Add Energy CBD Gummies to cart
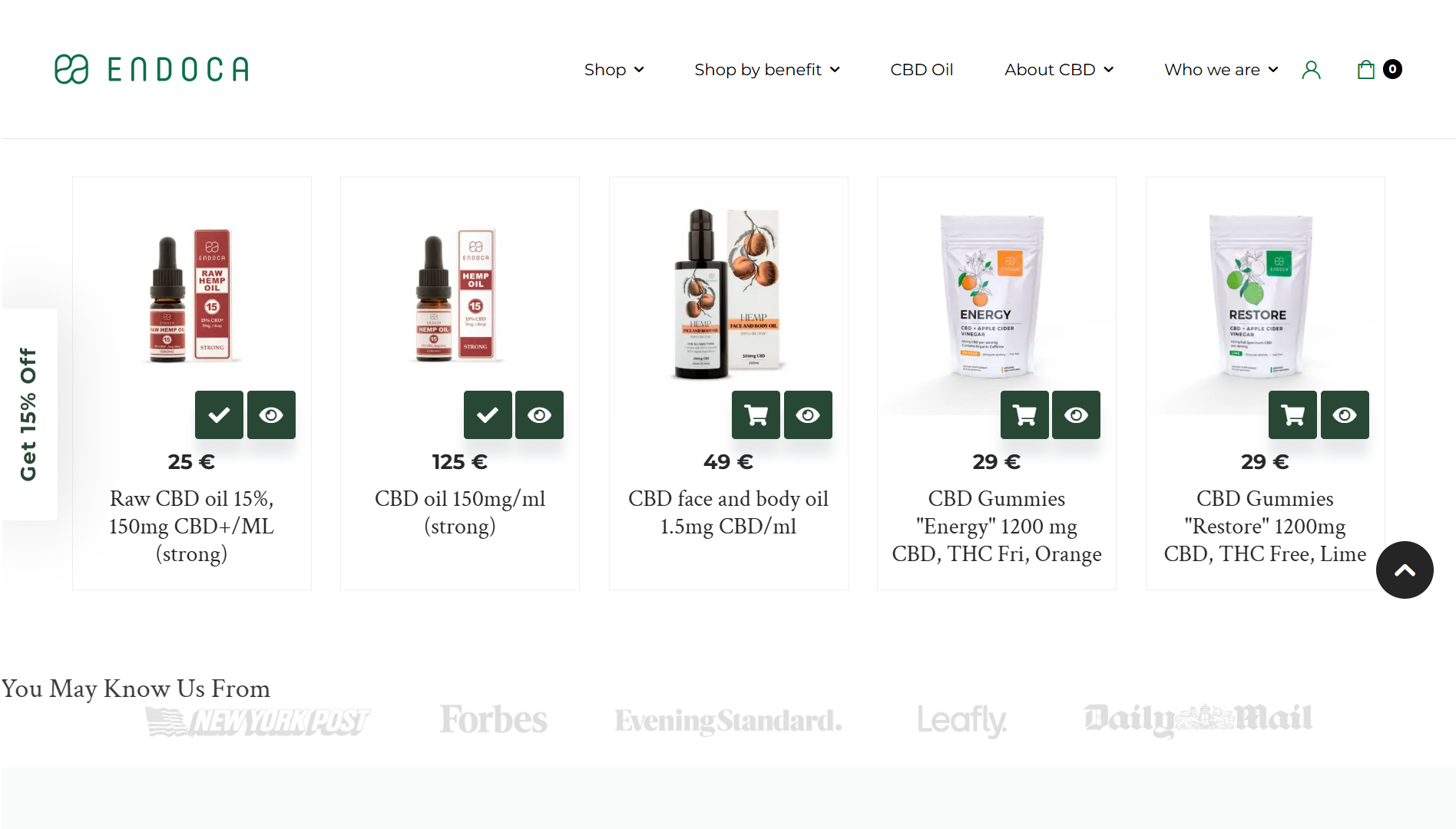The width and height of the screenshot is (1456, 829). pos(1024,414)
